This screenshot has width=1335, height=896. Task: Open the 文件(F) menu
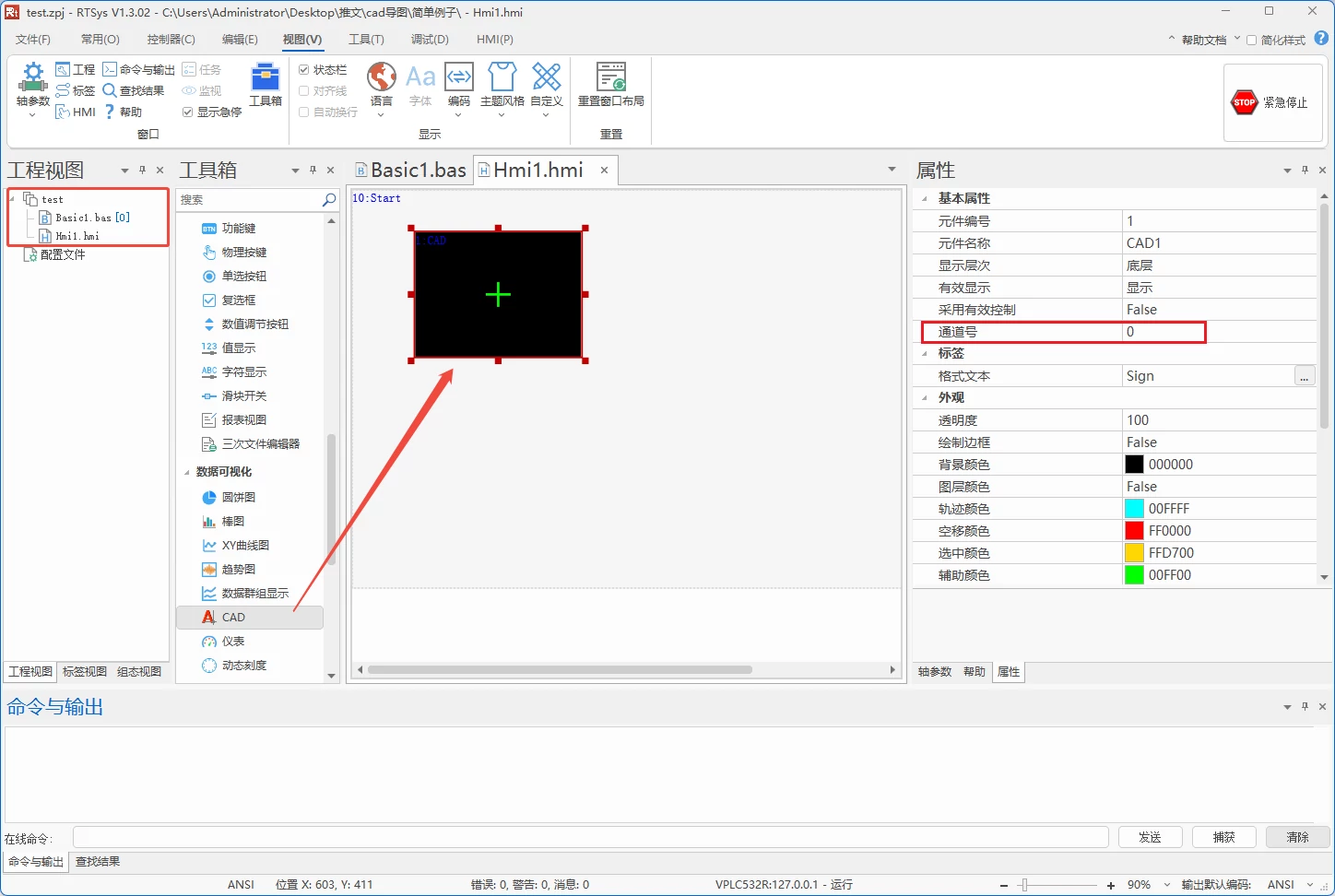point(33,40)
